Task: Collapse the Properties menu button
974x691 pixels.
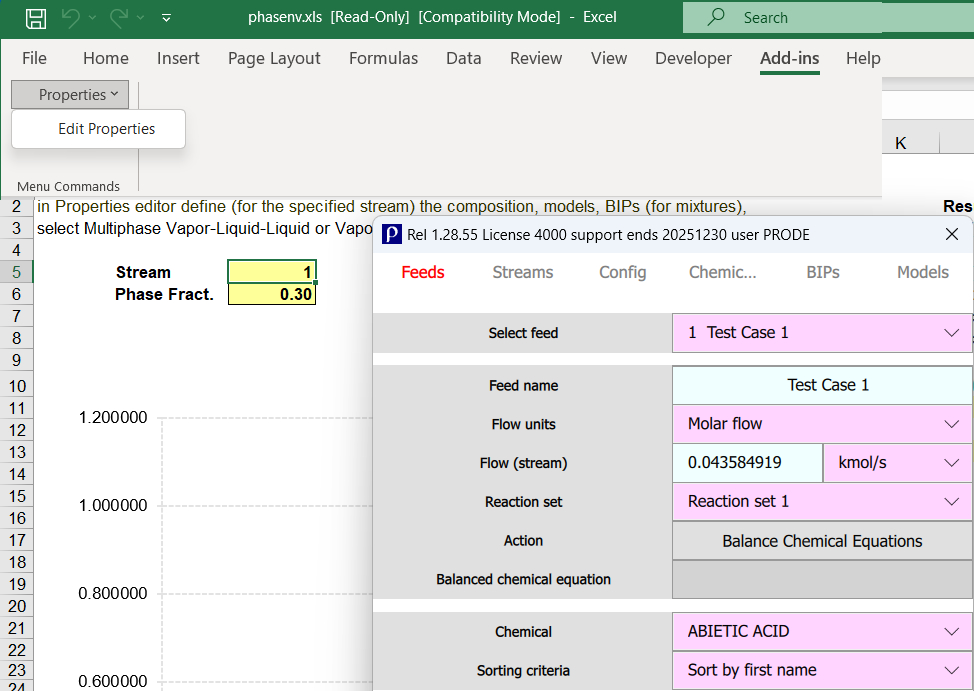Action: point(70,94)
